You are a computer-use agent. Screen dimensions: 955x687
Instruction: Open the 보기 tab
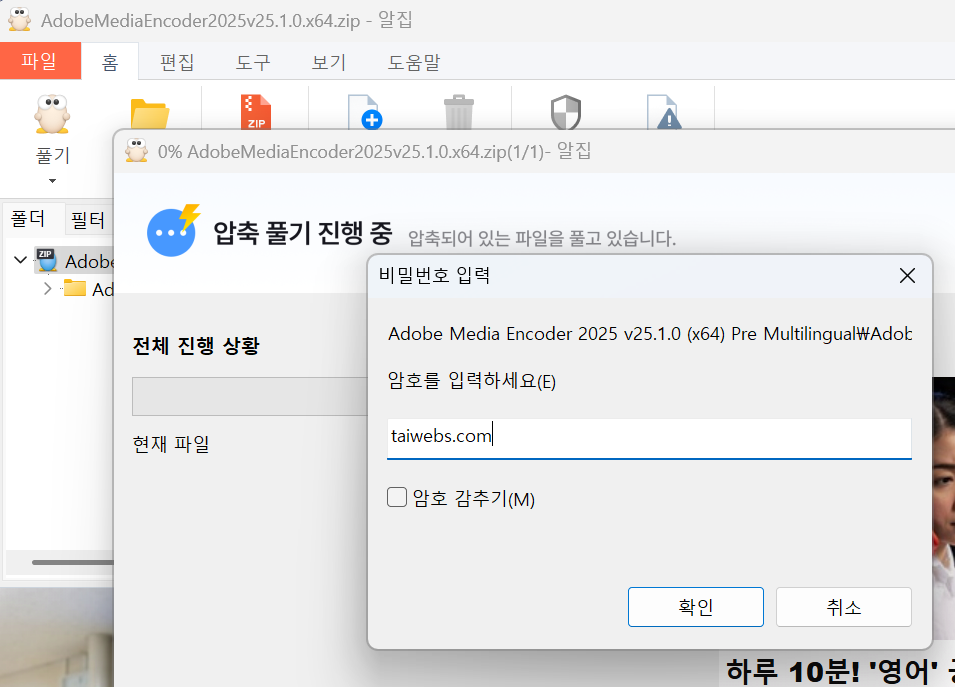[329, 62]
